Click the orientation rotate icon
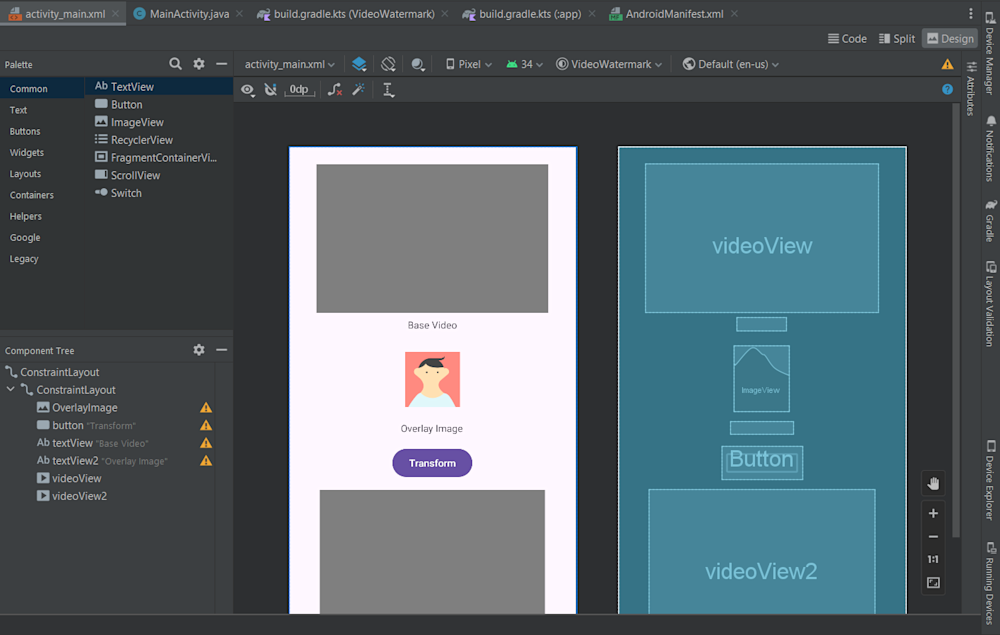1000x635 pixels. tap(388, 64)
